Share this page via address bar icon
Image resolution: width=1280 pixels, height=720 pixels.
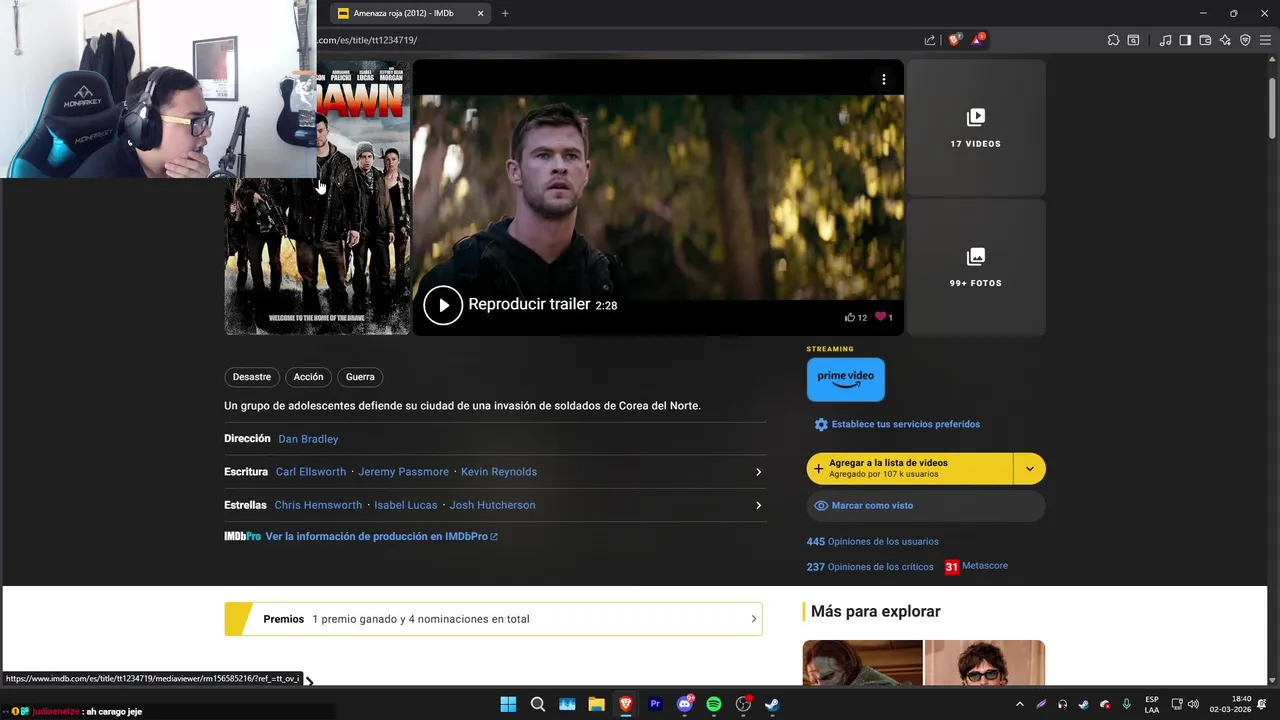point(930,40)
